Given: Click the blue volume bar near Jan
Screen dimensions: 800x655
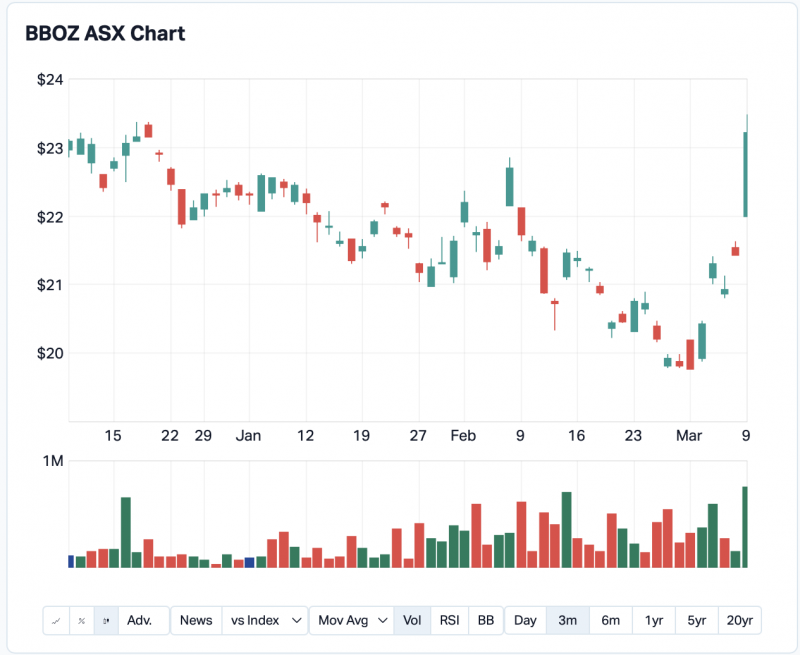Looking at the screenshot, I should (x=250, y=562).
